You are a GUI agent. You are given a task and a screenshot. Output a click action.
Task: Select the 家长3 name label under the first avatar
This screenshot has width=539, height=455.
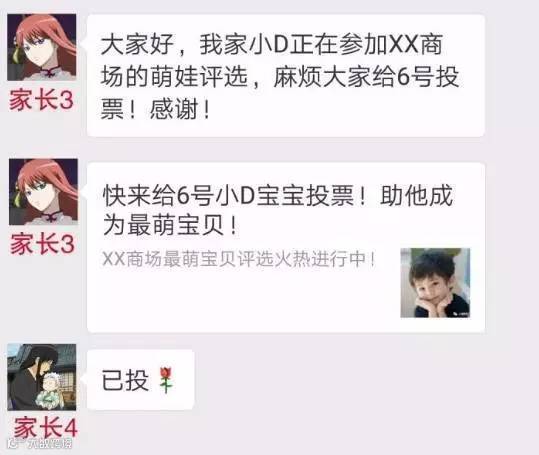[41, 100]
